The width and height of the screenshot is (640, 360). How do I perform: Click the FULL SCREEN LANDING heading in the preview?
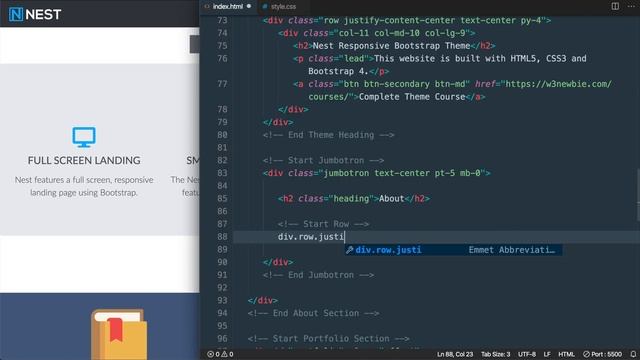84,160
